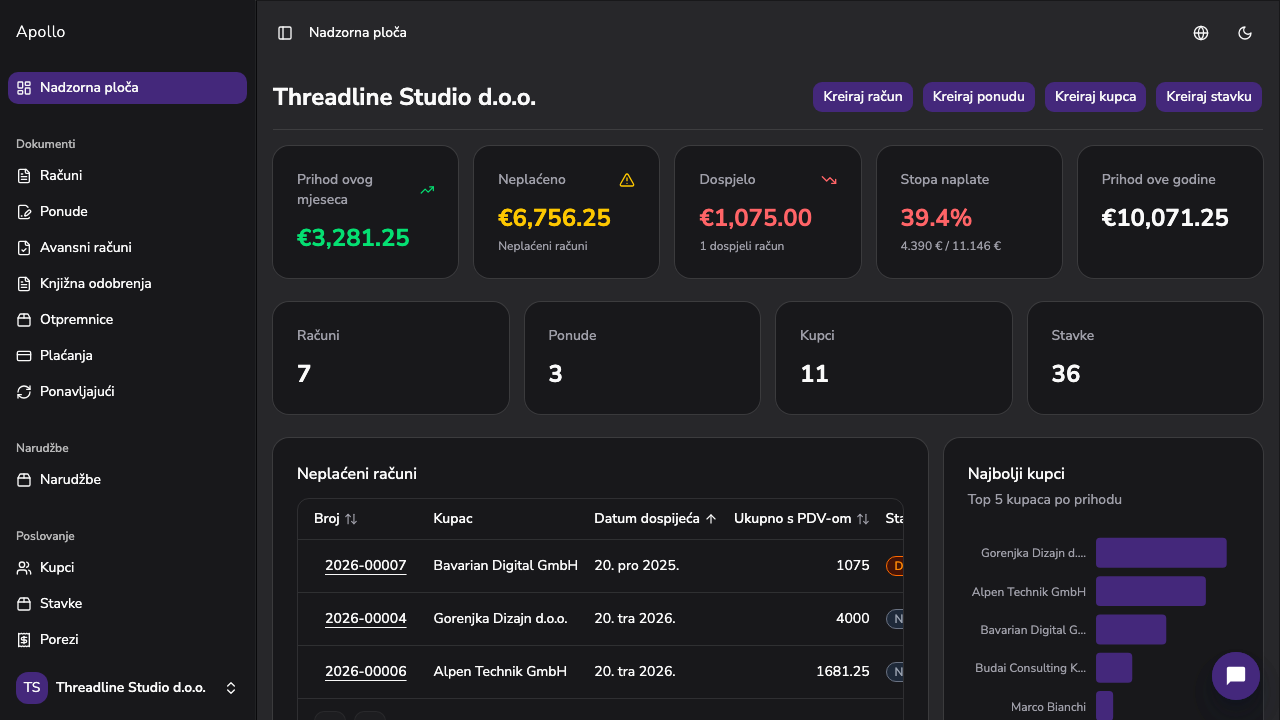Sort table by Broj column arrows
This screenshot has height=720, width=1280.
pyautogui.click(x=350, y=519)
